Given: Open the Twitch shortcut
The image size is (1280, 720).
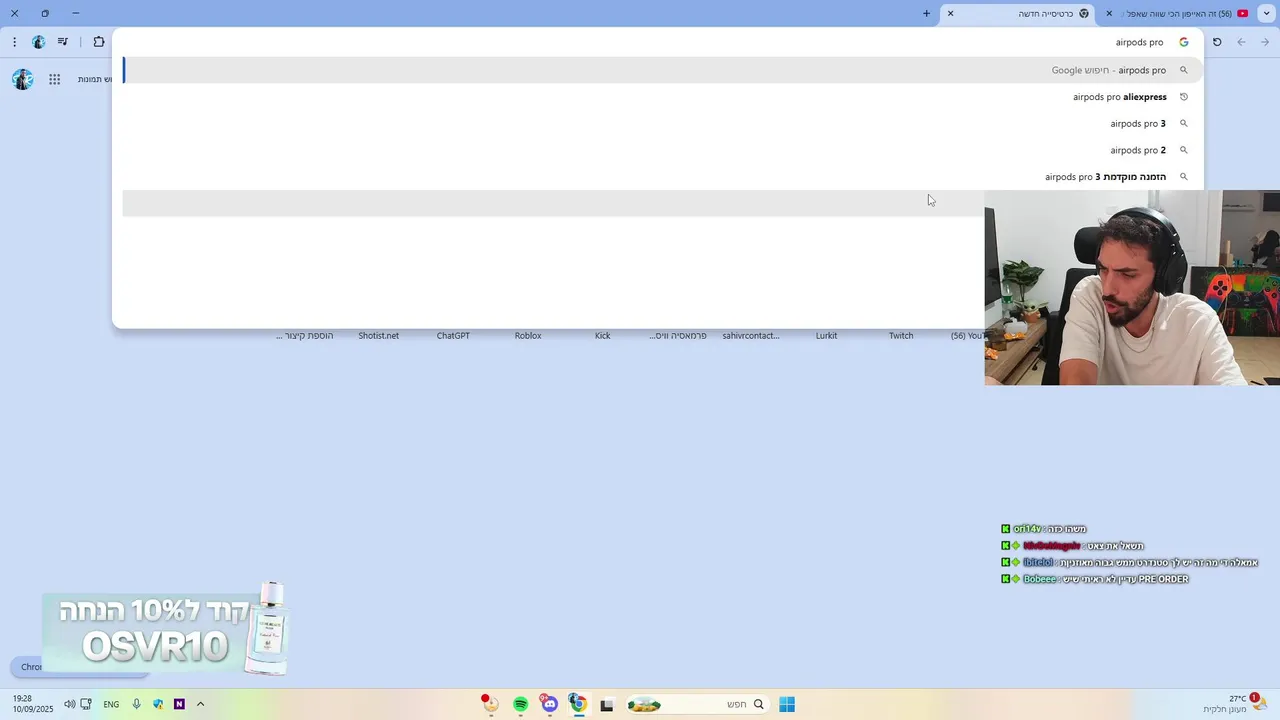Looking at the screenshot, I should (901, 336).
